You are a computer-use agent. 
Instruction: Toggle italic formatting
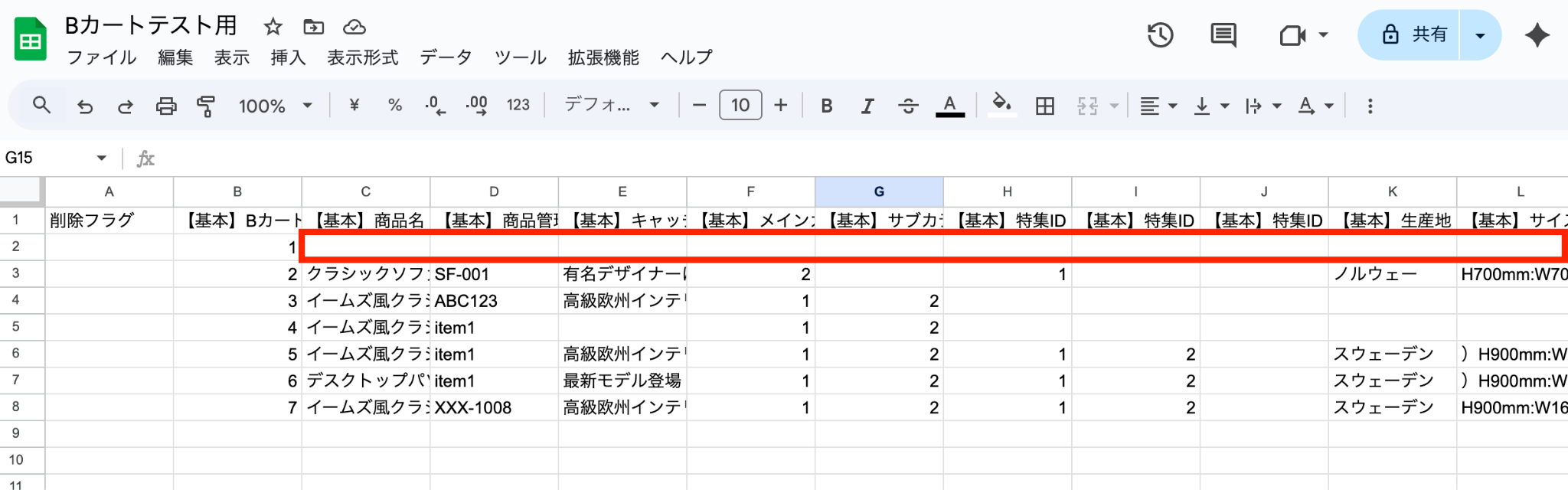click(867, 106)
